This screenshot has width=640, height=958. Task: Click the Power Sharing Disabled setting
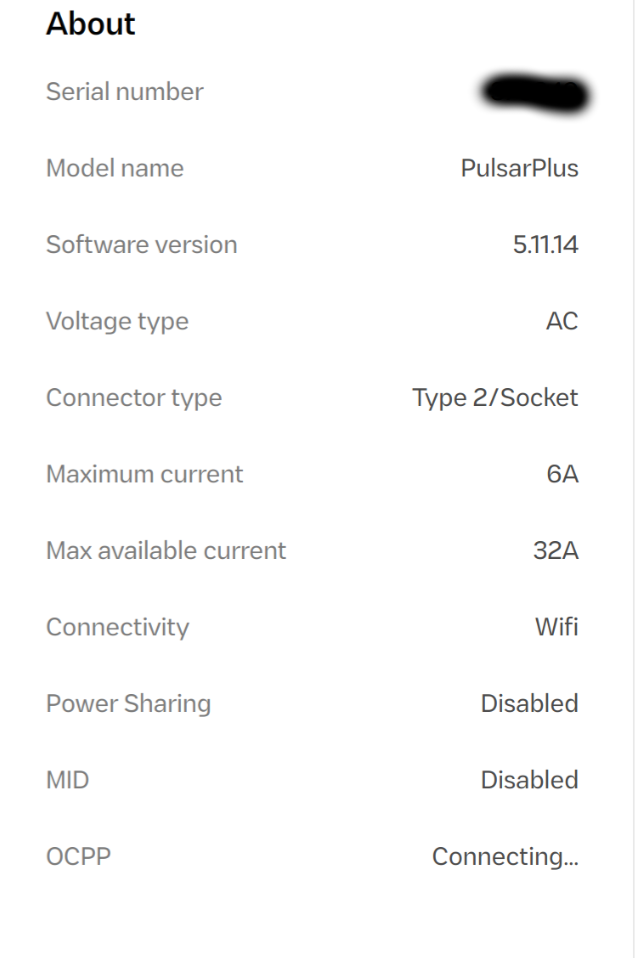[x=529, y=703]
